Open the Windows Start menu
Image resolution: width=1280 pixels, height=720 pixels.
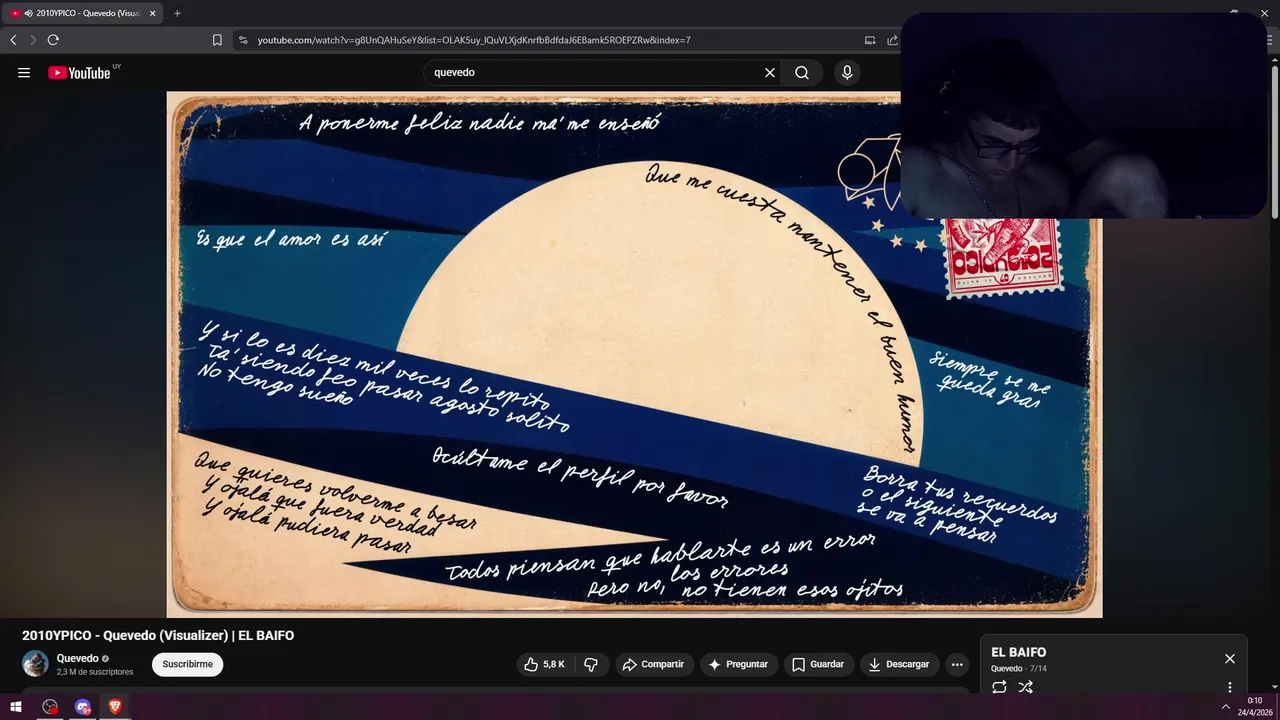pos(16,707)
